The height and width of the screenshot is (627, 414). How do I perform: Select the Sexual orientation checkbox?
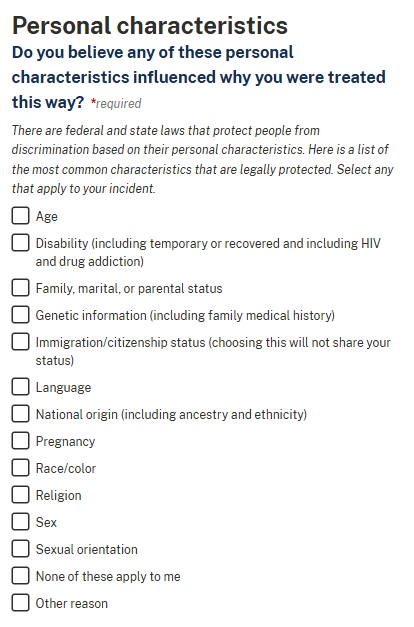tap(20, 549)
